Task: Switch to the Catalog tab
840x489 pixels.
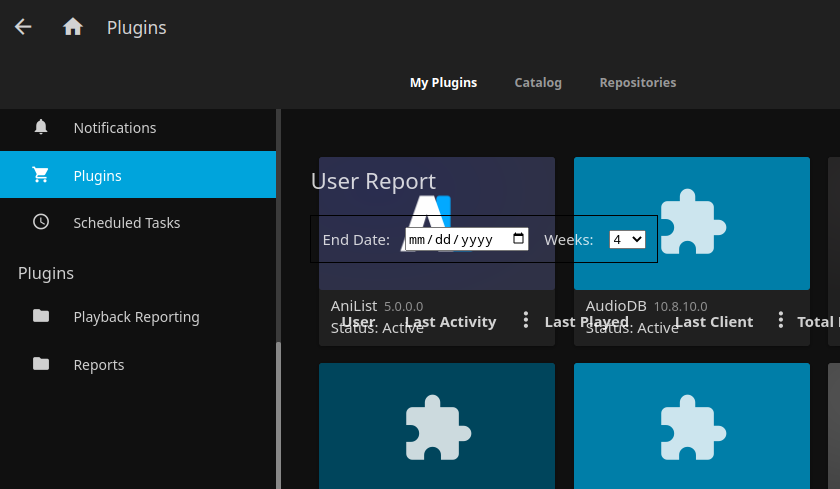Action: pos(538,82)
